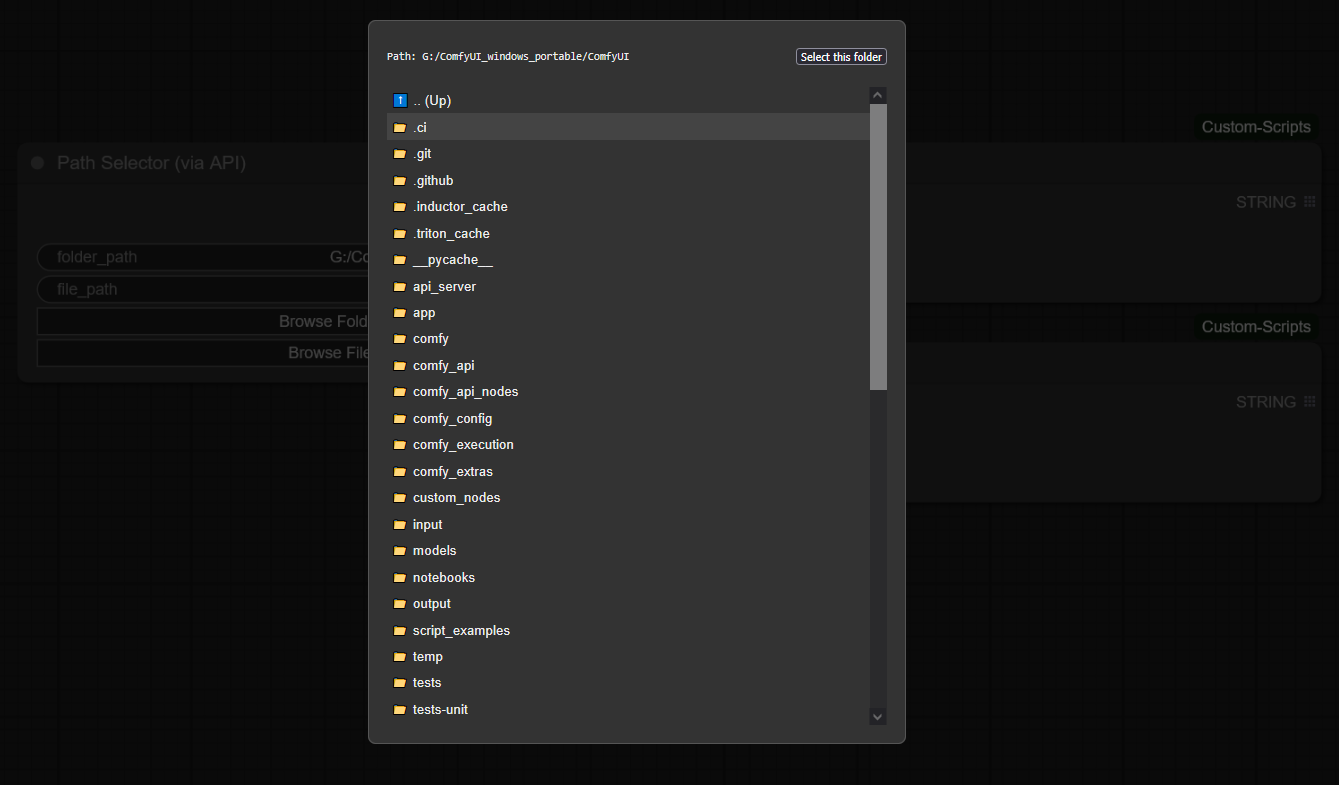Open the input folder

628,524
